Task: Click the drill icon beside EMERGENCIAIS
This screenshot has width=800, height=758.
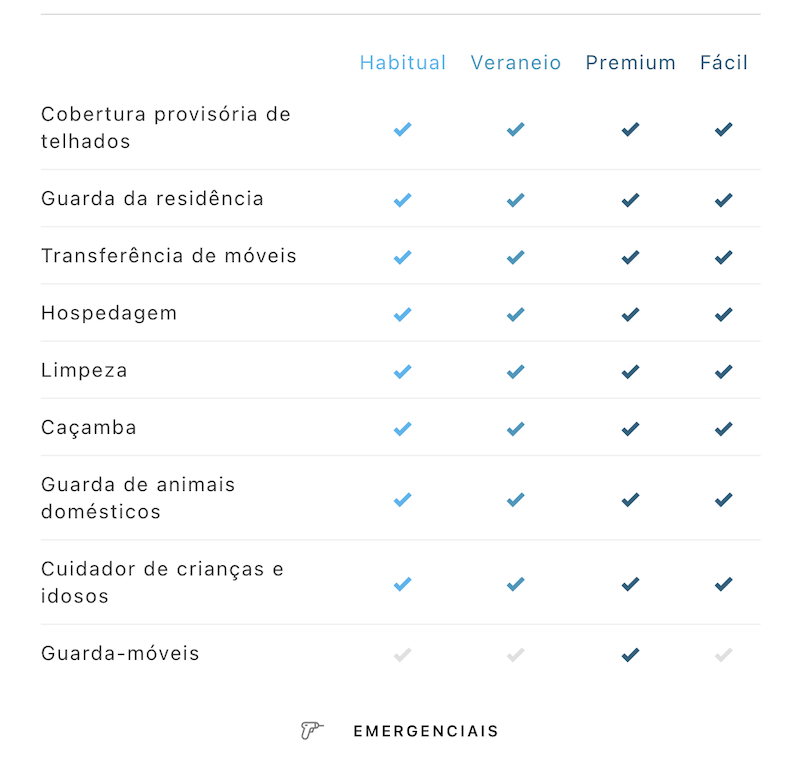Action: pos(312,730)
